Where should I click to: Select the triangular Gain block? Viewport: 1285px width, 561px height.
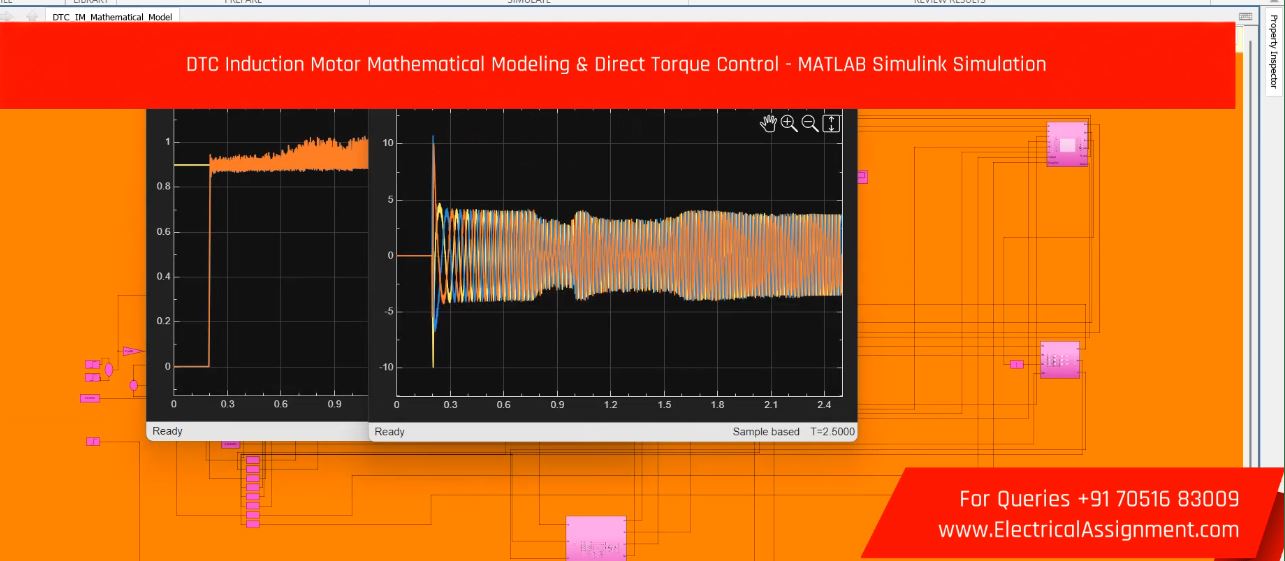click(131, 351)
